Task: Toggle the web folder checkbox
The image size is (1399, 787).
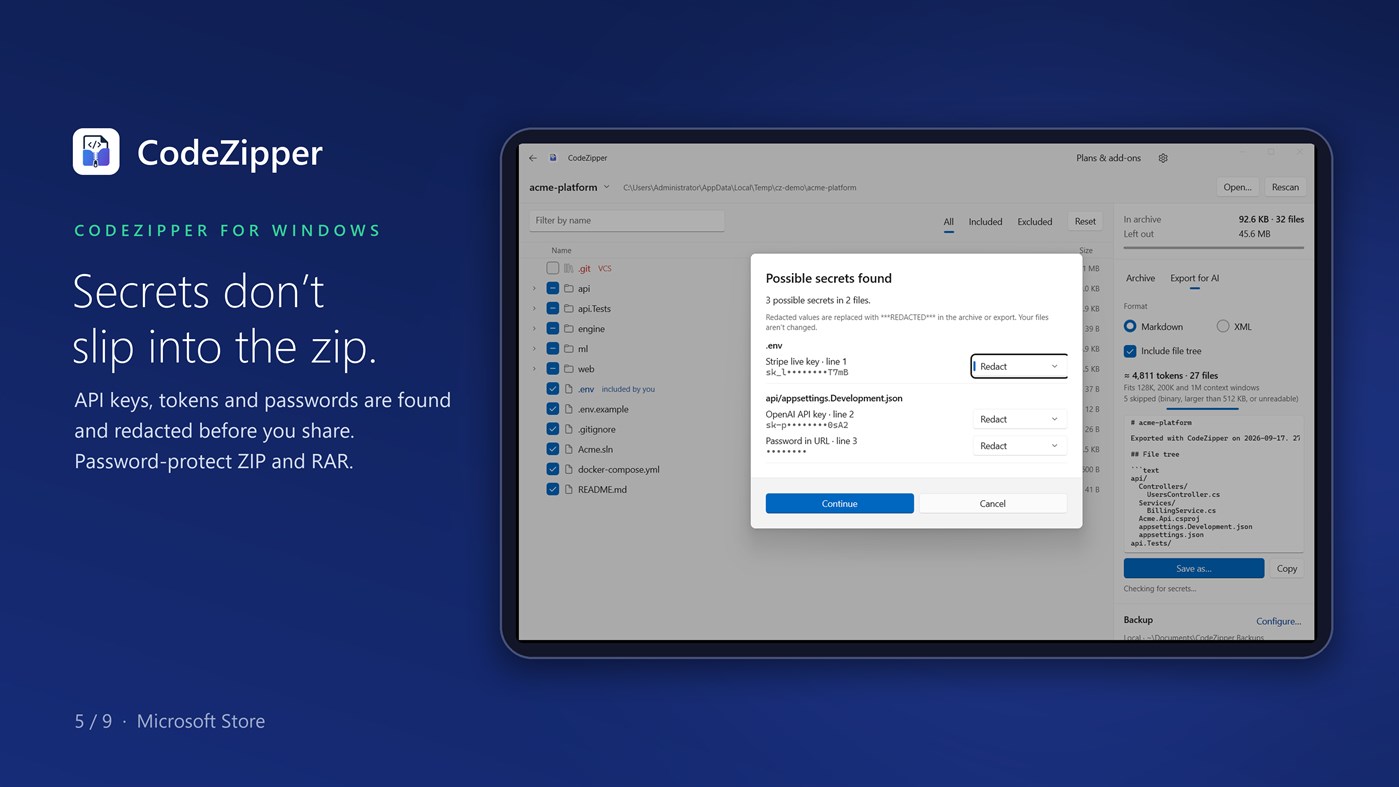Action: click(552, 369)
